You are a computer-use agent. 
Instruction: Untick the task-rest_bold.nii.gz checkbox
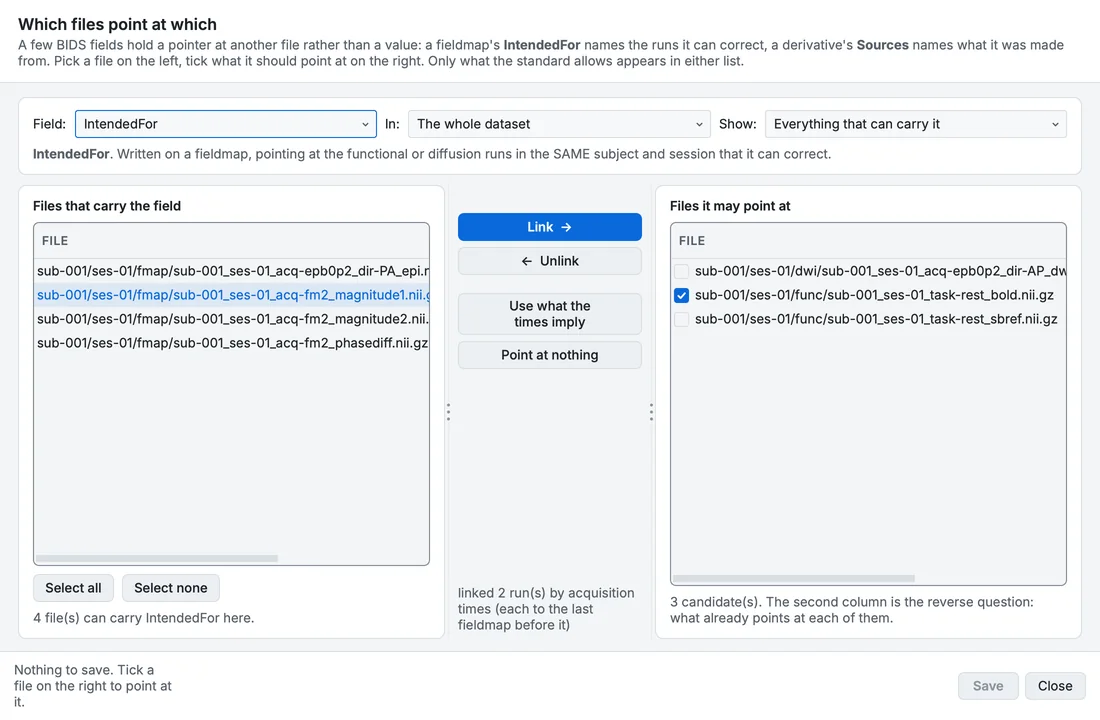point(681,295)
